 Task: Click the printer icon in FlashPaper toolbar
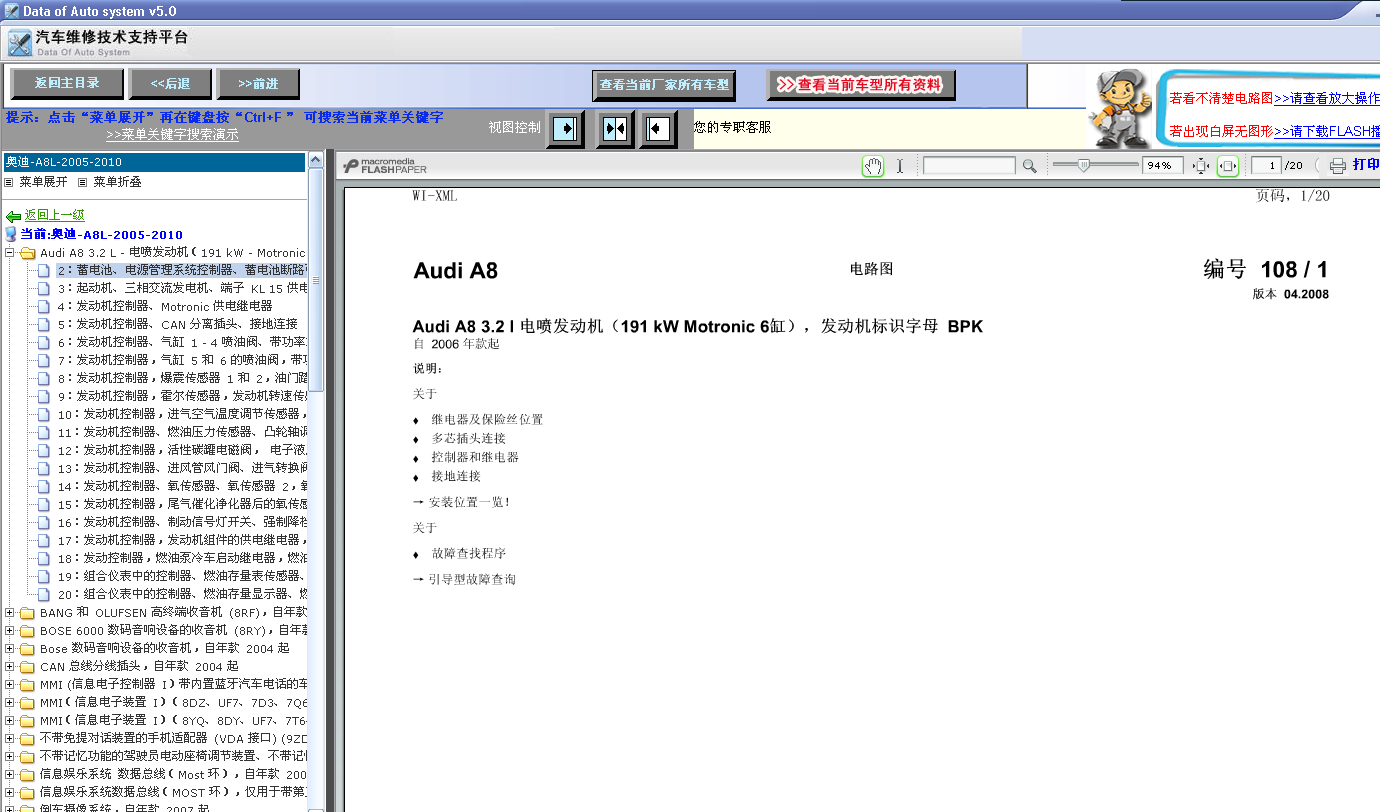coord(1338,166)
